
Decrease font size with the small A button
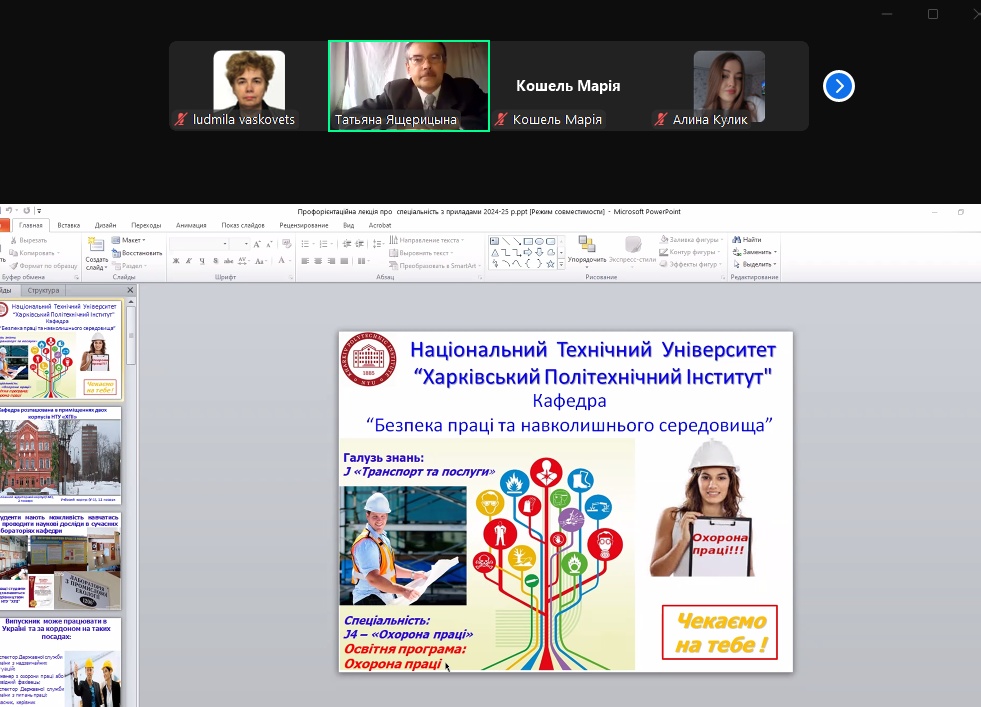269,244
